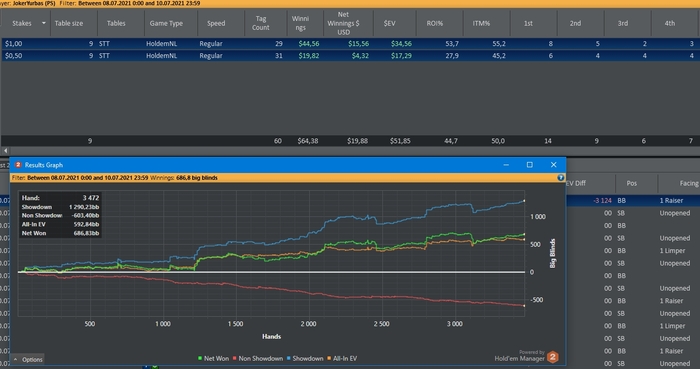Click the $64,38 total winnings summary
700x369 pixels.
[308, 141]
